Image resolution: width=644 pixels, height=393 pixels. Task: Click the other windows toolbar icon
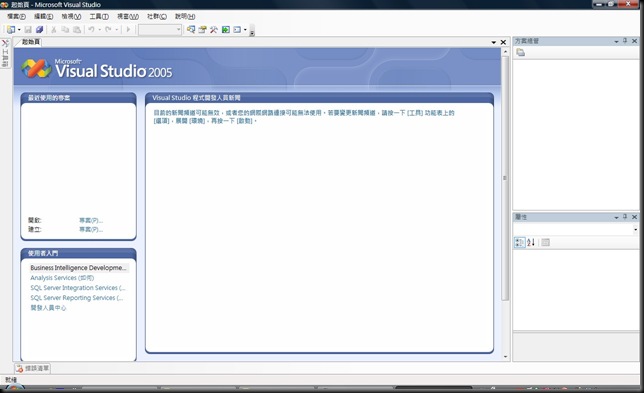[237, 30]
